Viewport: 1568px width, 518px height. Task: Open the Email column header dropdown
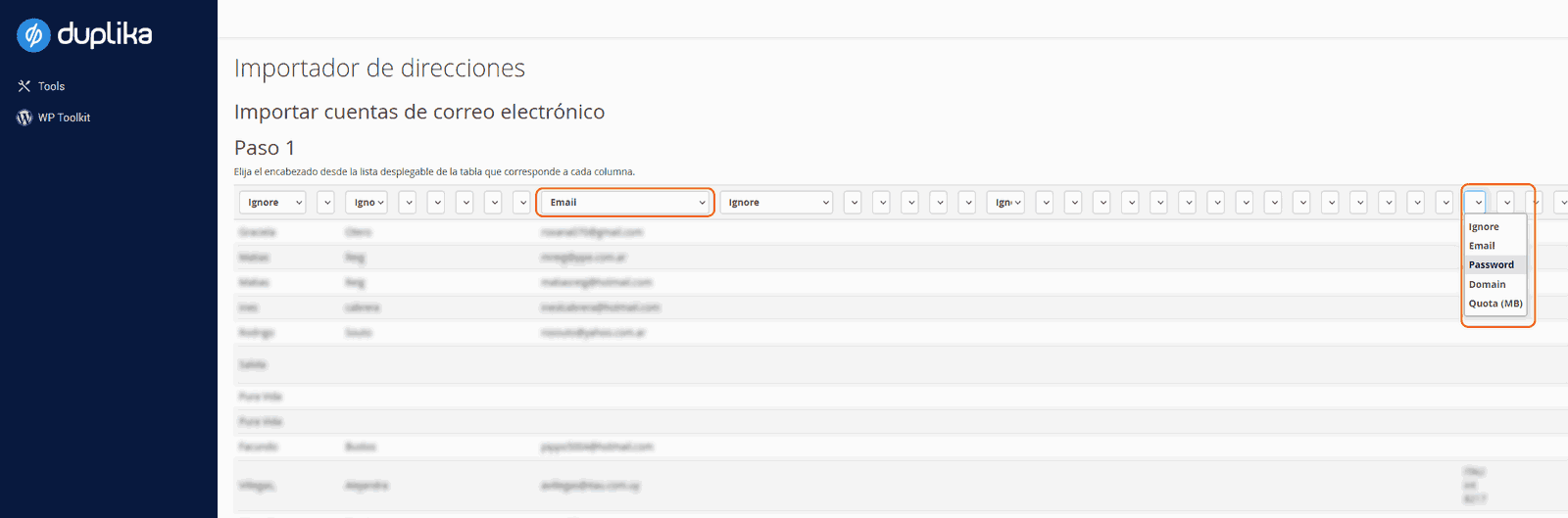[625, 203]
